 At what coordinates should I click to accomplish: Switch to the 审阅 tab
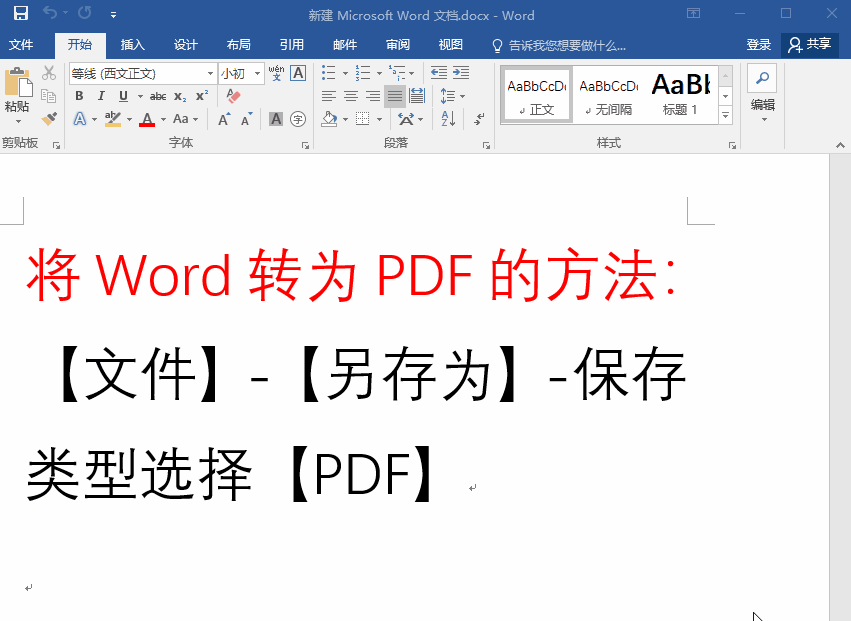[x=398, y=45]
